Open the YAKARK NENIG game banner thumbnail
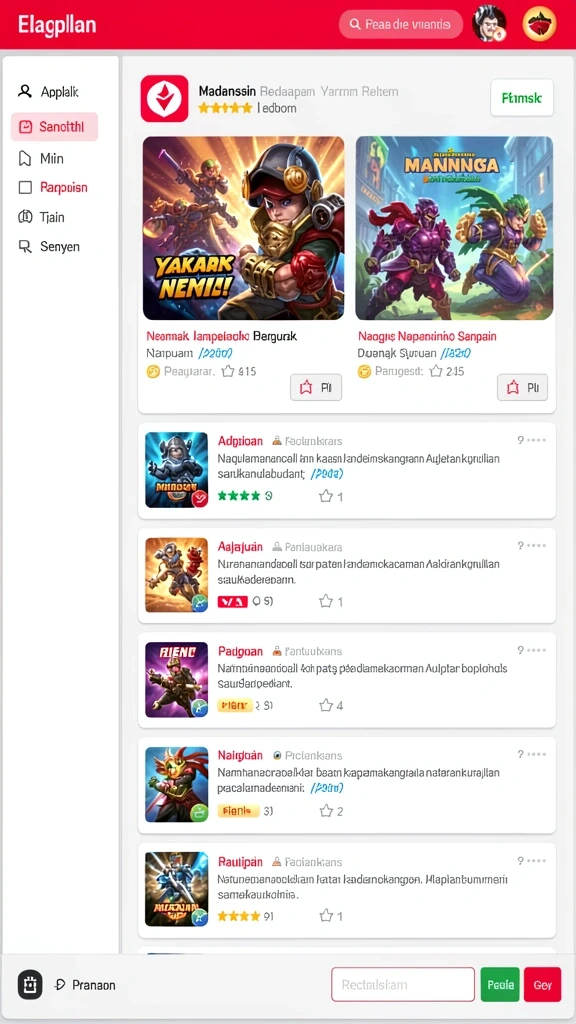 tap(244, 228)
